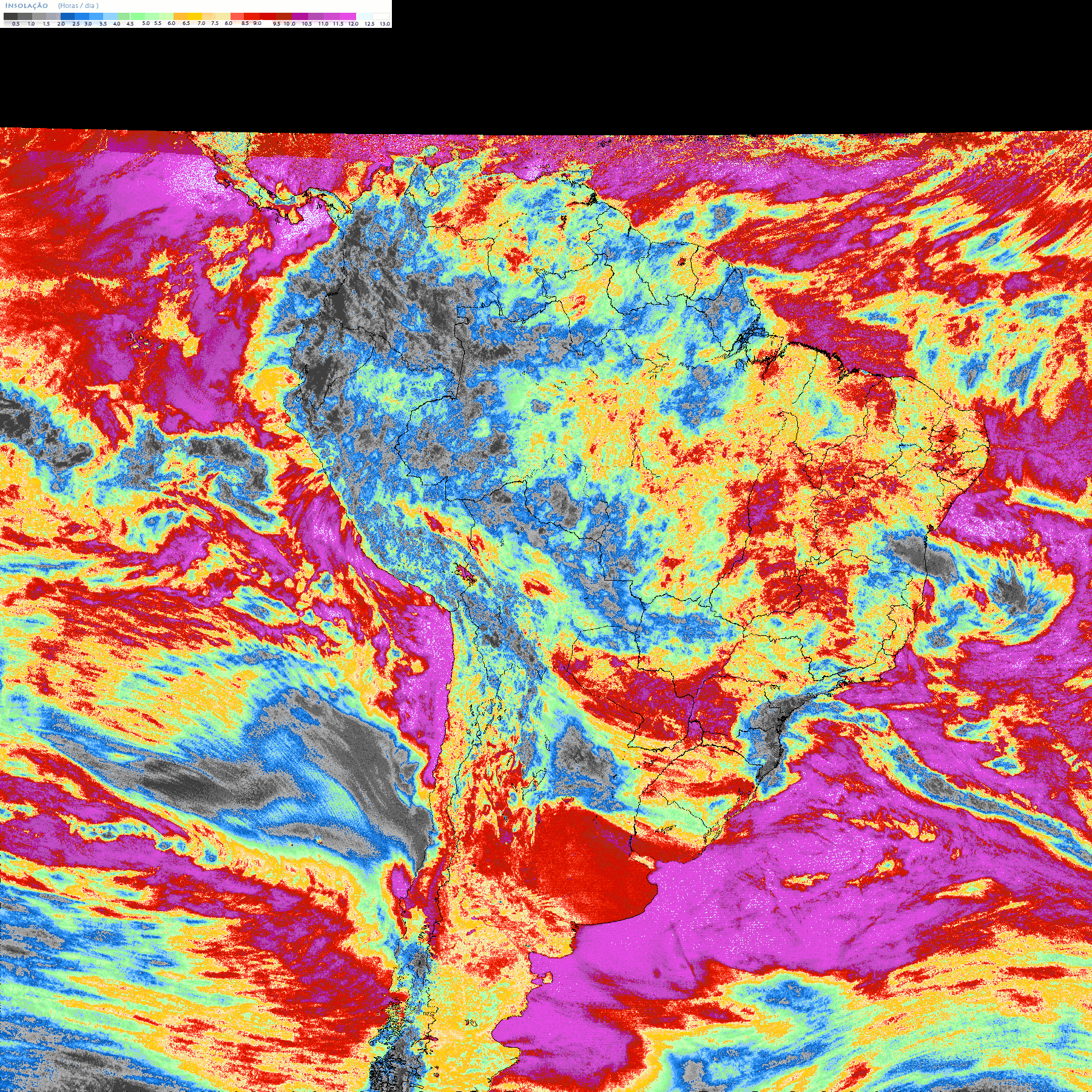Select the bright yellow swatch above 7.0
1092x1092 pixels.
click(195, 16)
